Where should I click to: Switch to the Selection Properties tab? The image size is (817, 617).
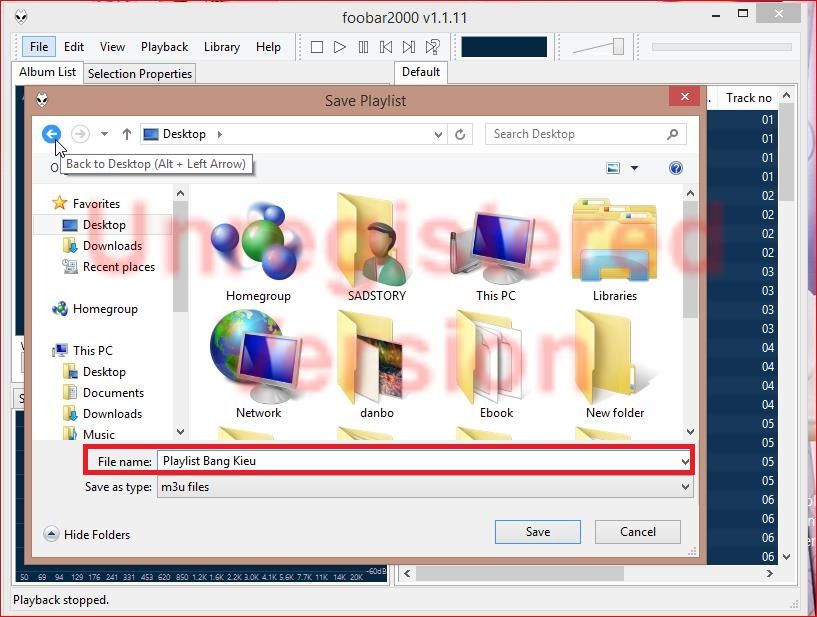coord(140,74)
